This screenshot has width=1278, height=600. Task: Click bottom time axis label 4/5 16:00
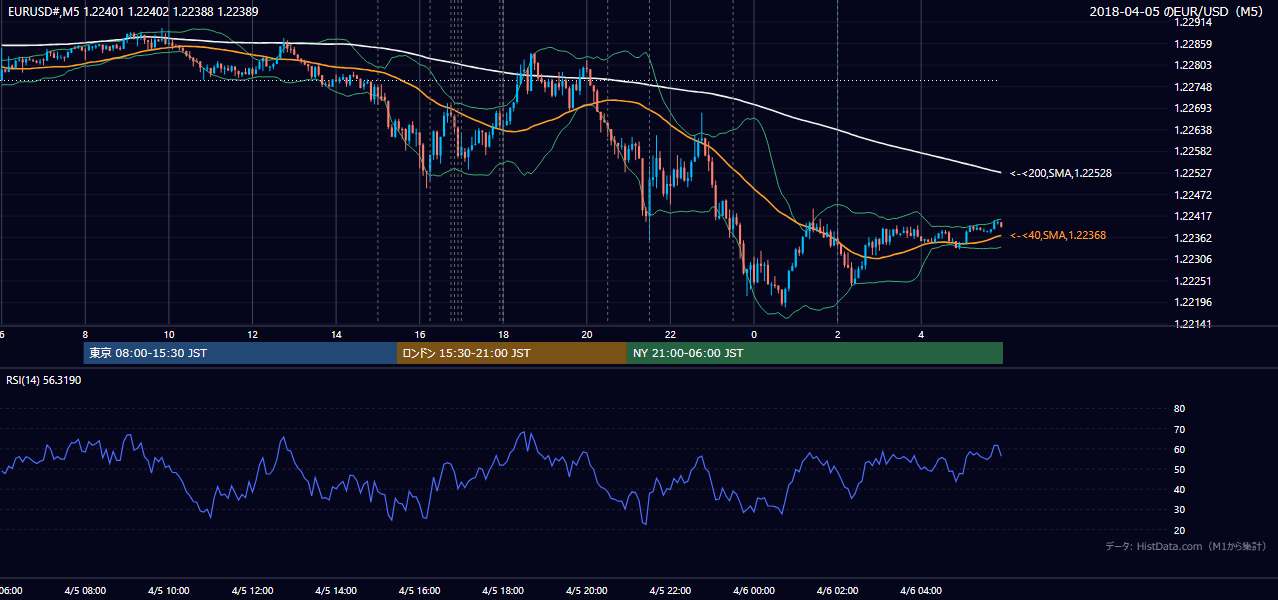click(419, 591)
